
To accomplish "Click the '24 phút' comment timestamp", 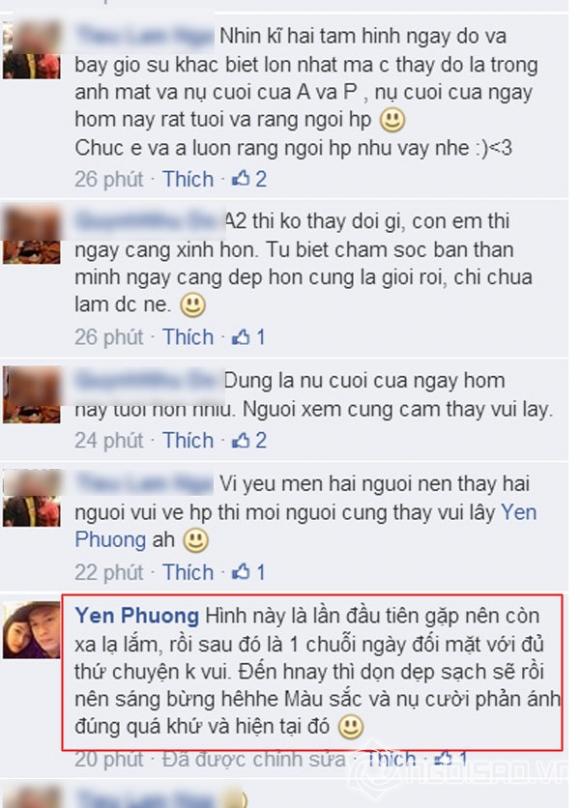I will pos(109,441).
